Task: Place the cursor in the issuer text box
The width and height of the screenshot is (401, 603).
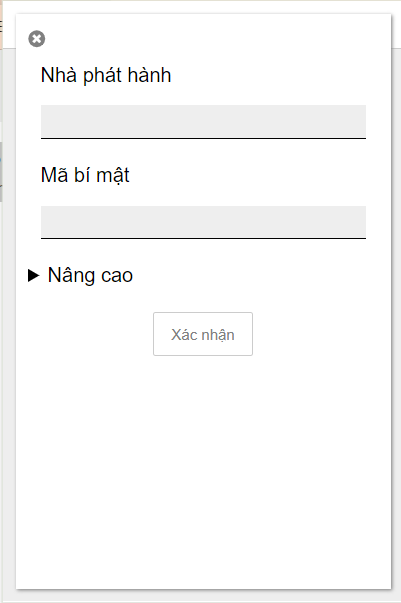Action: 203,122
